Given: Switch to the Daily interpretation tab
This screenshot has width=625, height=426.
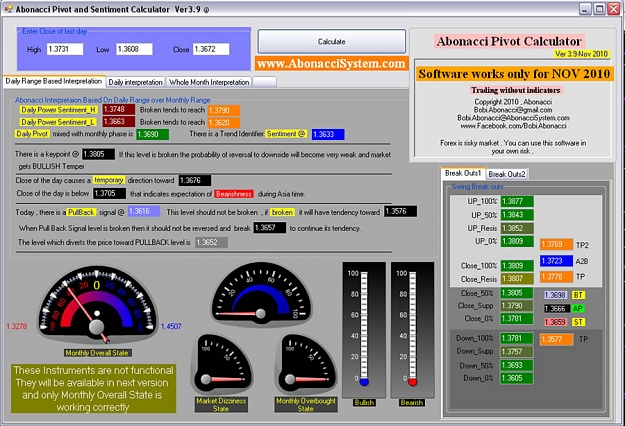Looking at the screenshot, I should point(136,82).
